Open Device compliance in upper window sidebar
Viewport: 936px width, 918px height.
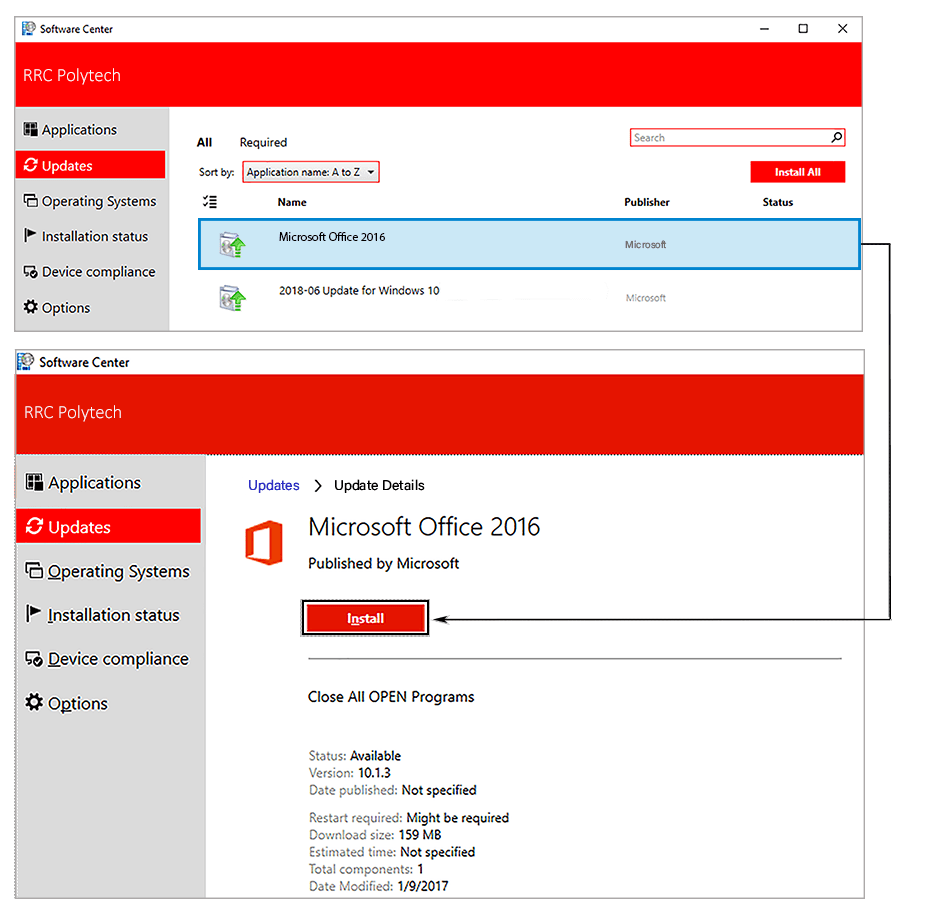click(x=98, y=272)
